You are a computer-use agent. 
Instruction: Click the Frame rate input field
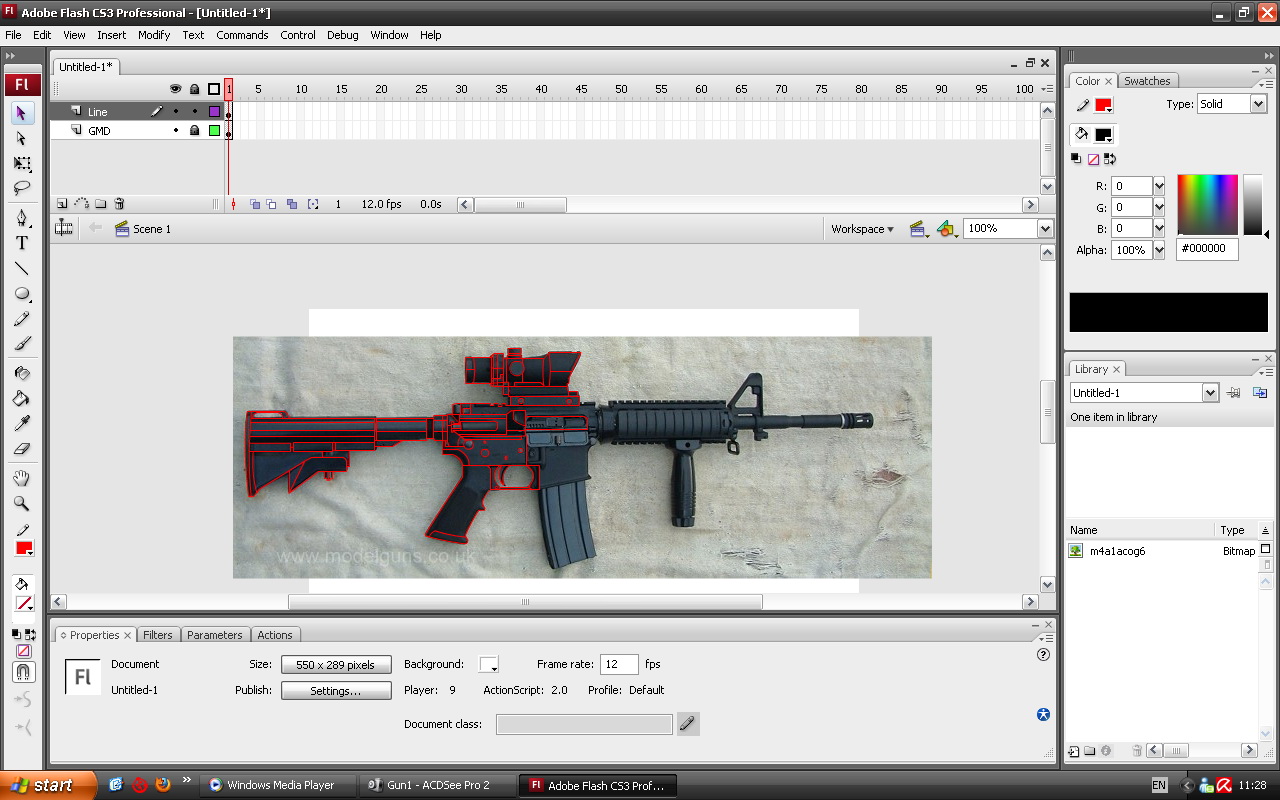click(618, 664)
